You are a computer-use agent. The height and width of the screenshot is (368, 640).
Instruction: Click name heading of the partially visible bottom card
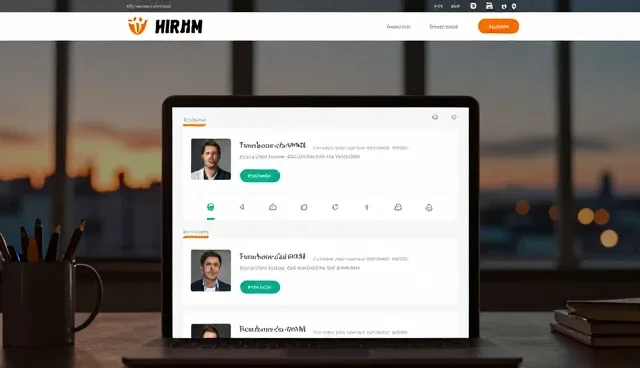tap(272, 329)
